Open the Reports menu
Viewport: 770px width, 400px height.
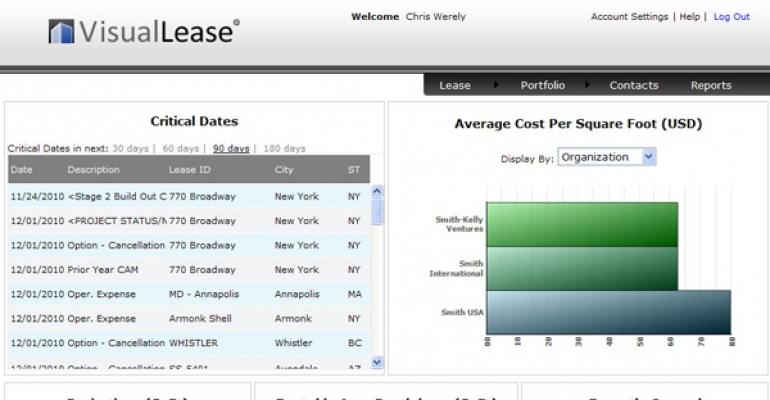[x=711, y=85]
